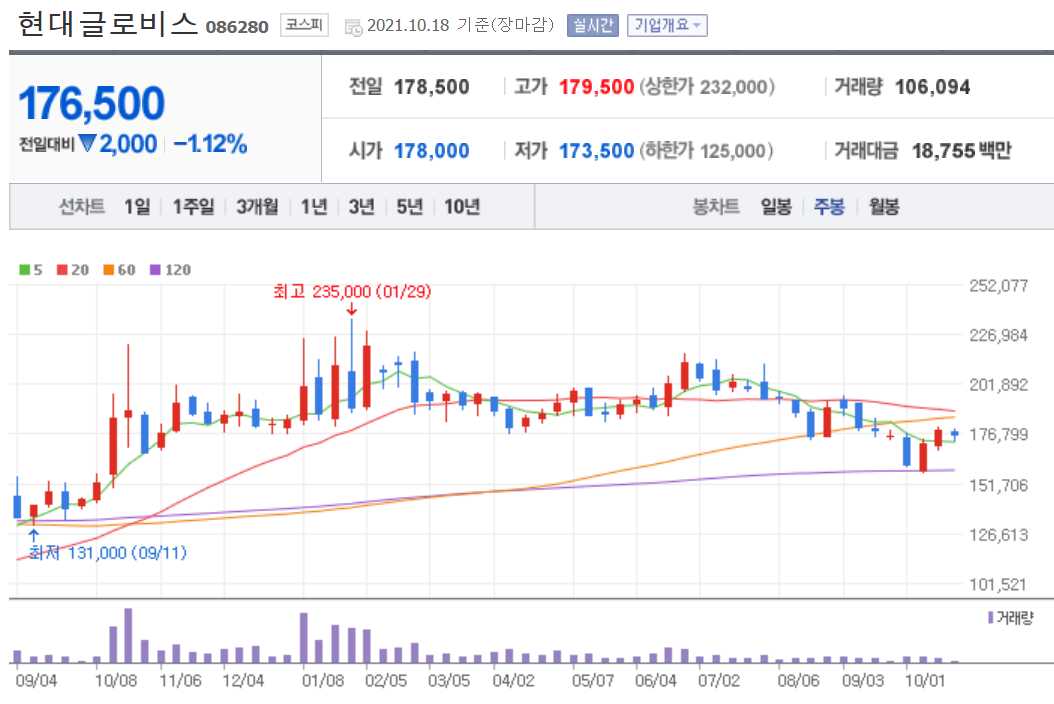This screenshot has height=704, width=1054.
Task: Click the down triangle icon beside 2,000
Action: tap(87, 143)
